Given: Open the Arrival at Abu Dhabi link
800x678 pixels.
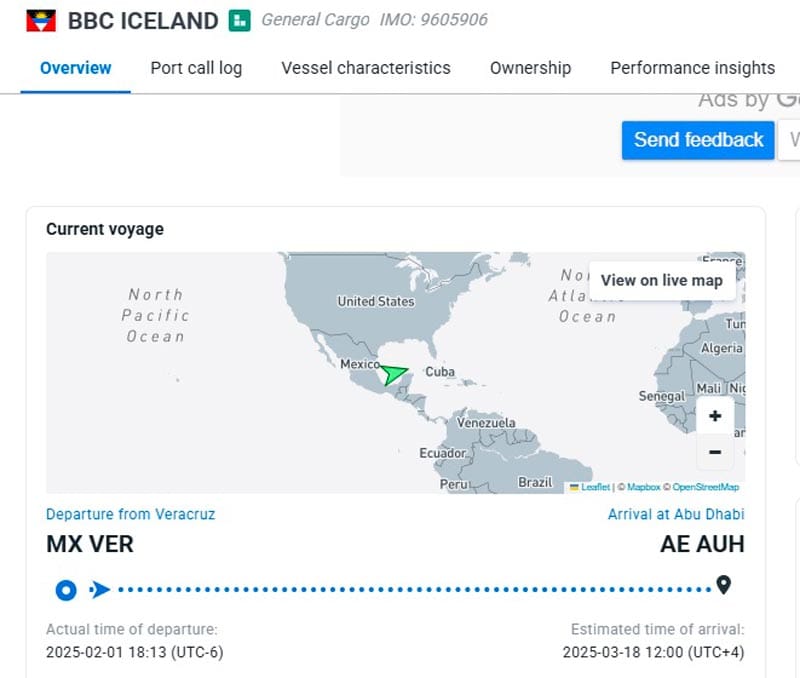Looking at the screenshot, I should (676, 514).
